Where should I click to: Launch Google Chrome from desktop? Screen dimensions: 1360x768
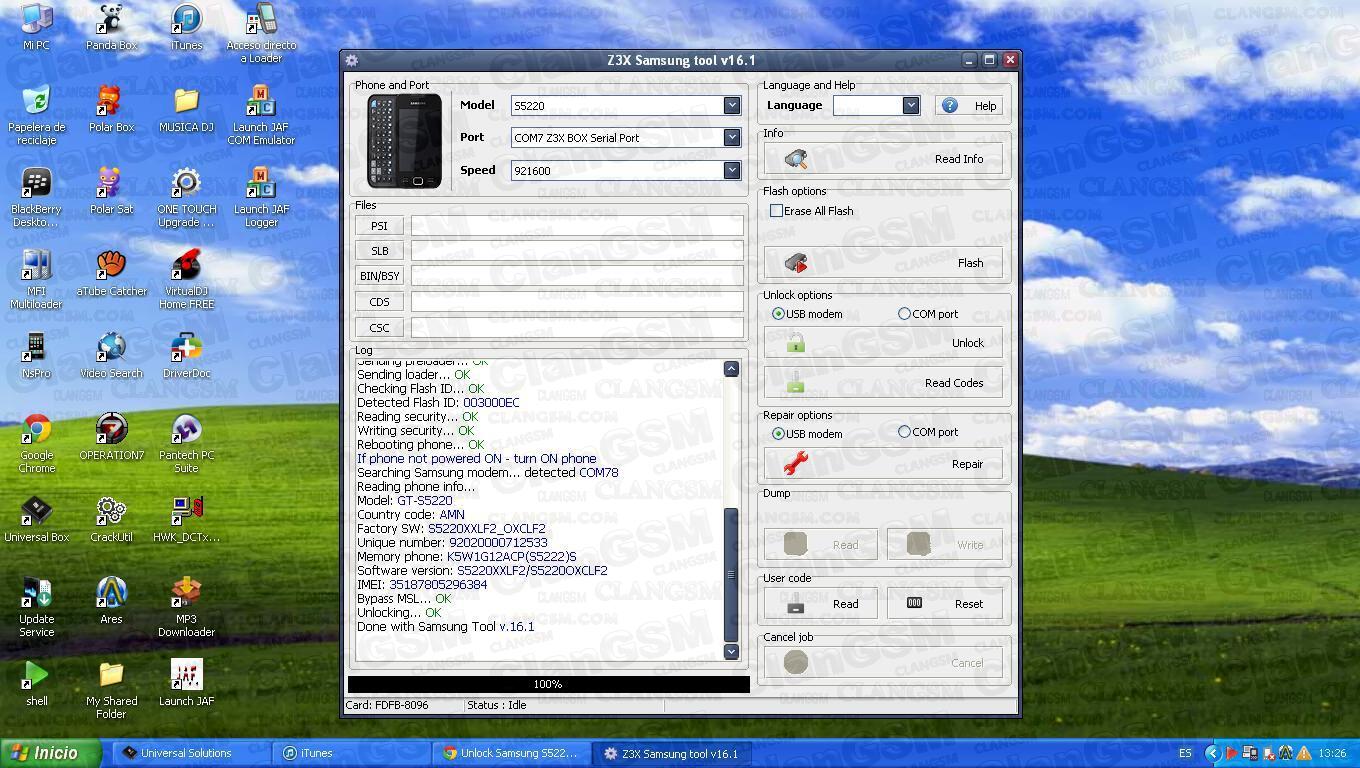(x=37, y=443)
